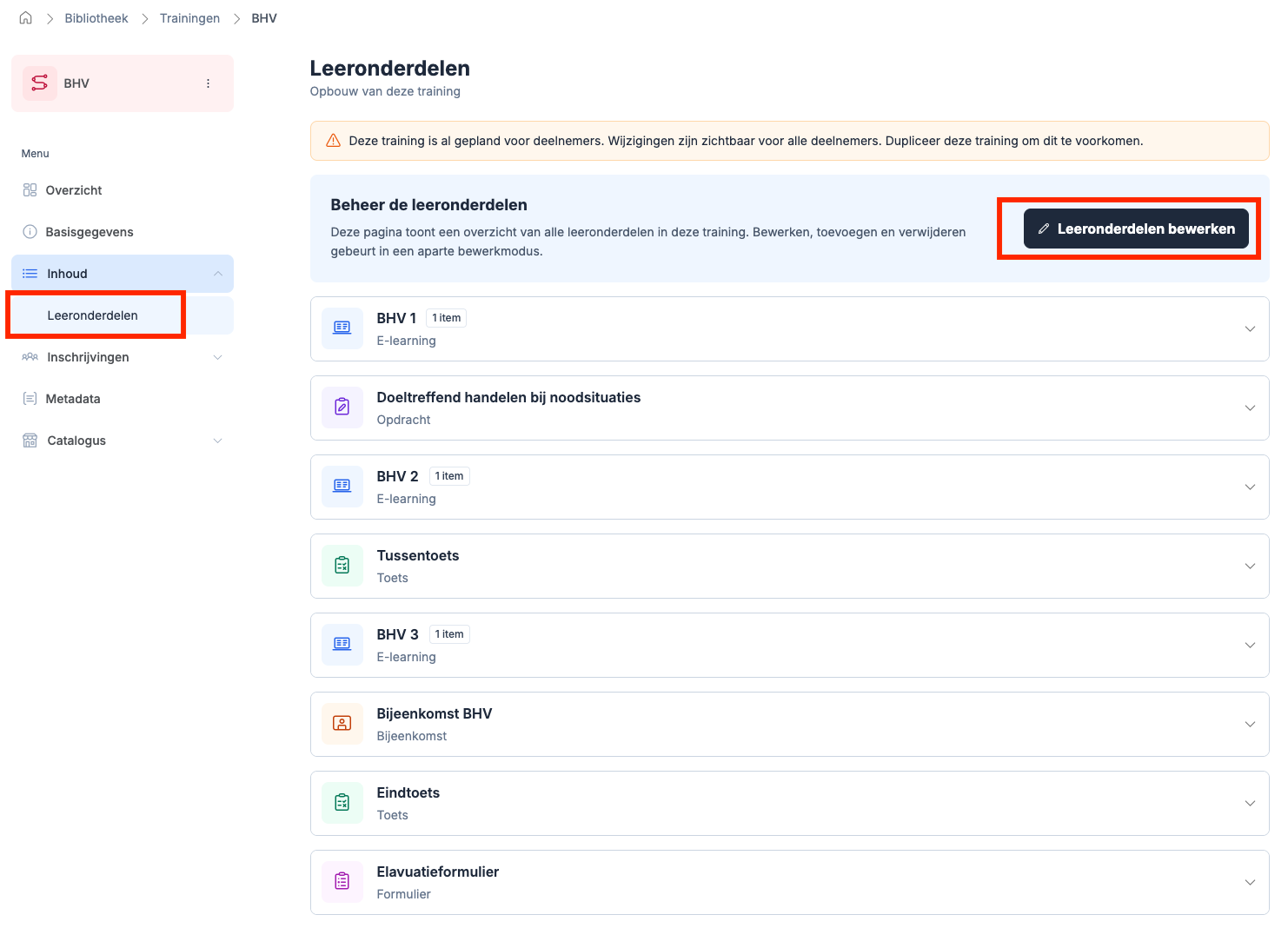The width and height of the screenshot is (1288, 928).
Task: Click the red BHV logo icon
Action: pyautogui.click(x=40, y=83)
